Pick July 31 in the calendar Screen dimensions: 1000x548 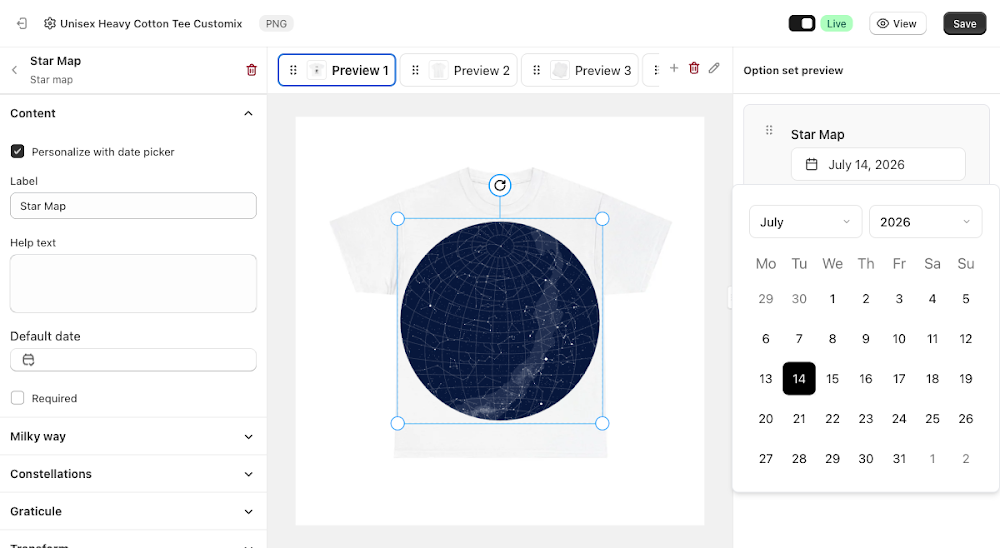(x=899, y=459)
